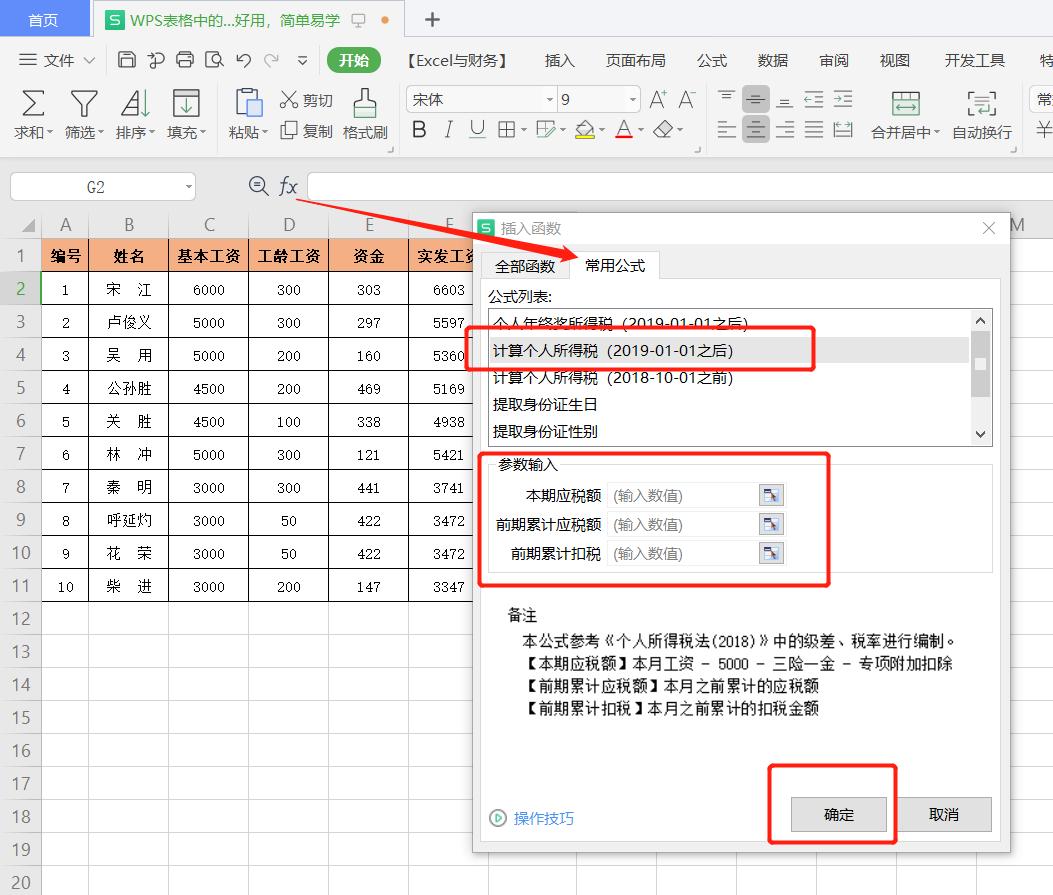Click the 剪切 cut icon

coord(308,100)
